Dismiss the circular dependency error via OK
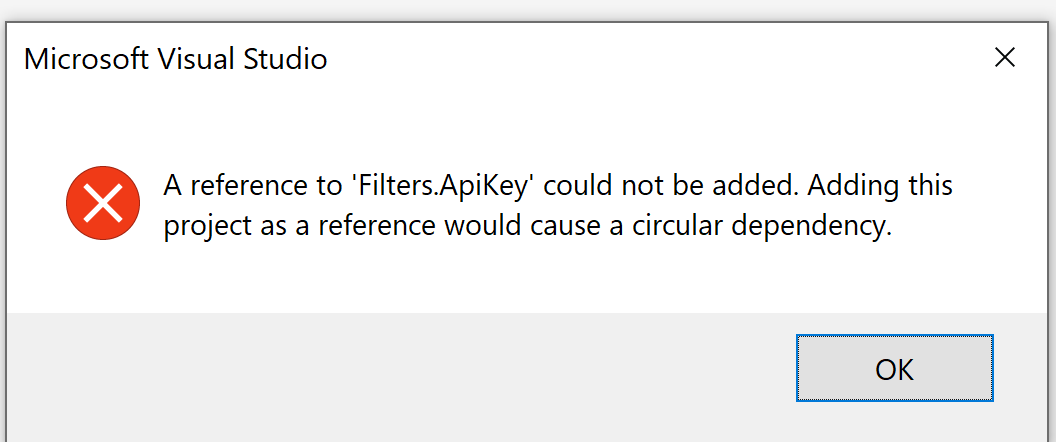1056x442 pixels. click(894, 368)
